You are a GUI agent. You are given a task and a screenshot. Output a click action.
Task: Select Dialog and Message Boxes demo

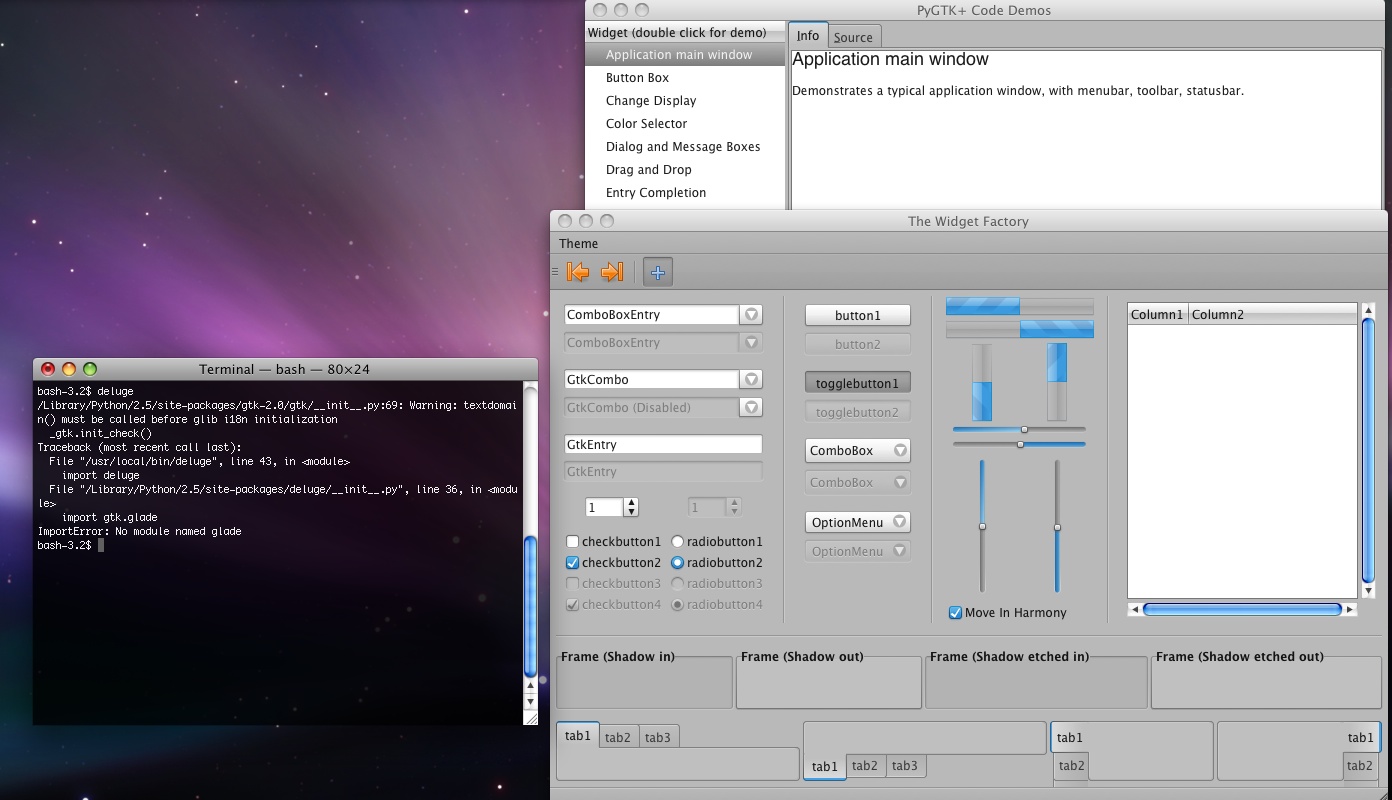pos(686,147)
